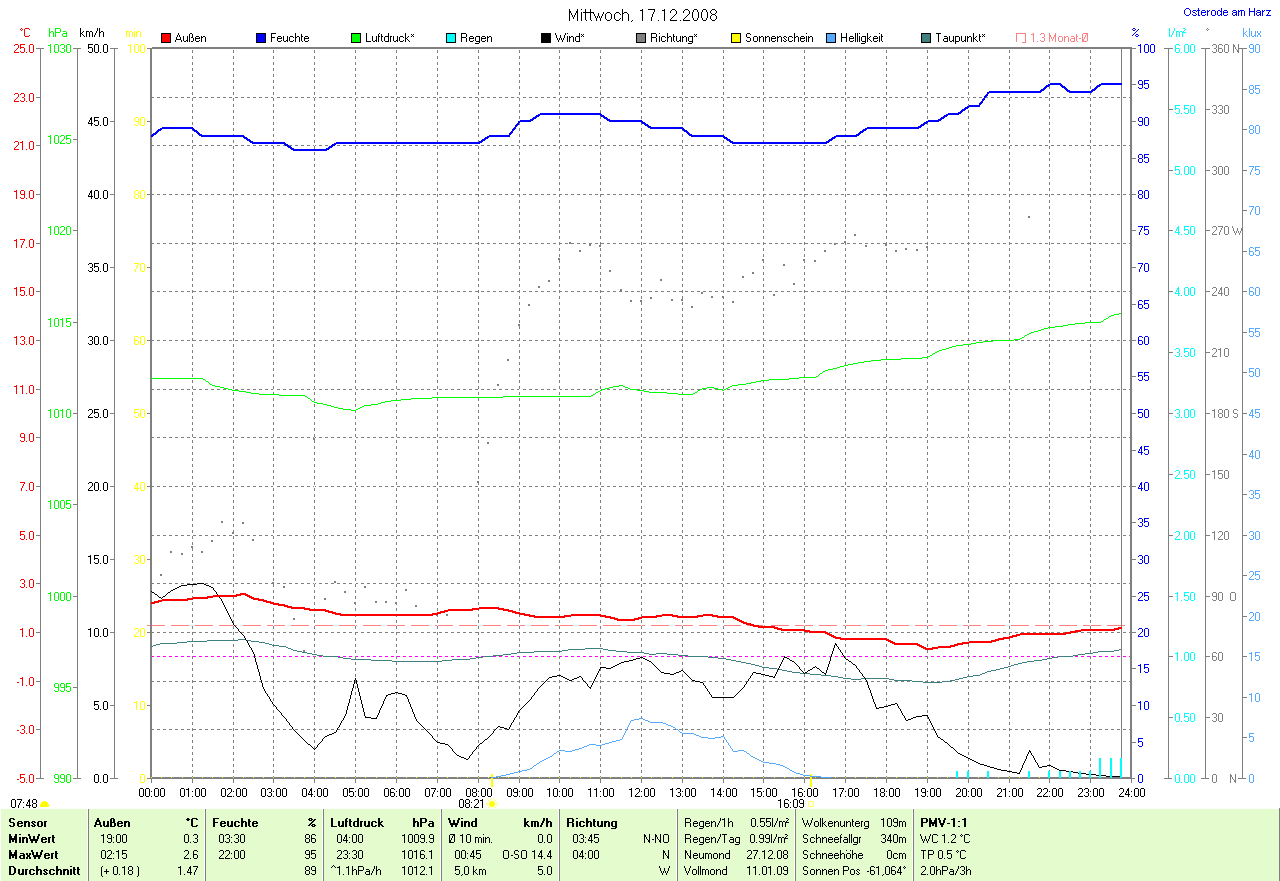Click the dark teal Taupunkt legend square
This screenshot has height=881, width=1280.
[926, 38]
